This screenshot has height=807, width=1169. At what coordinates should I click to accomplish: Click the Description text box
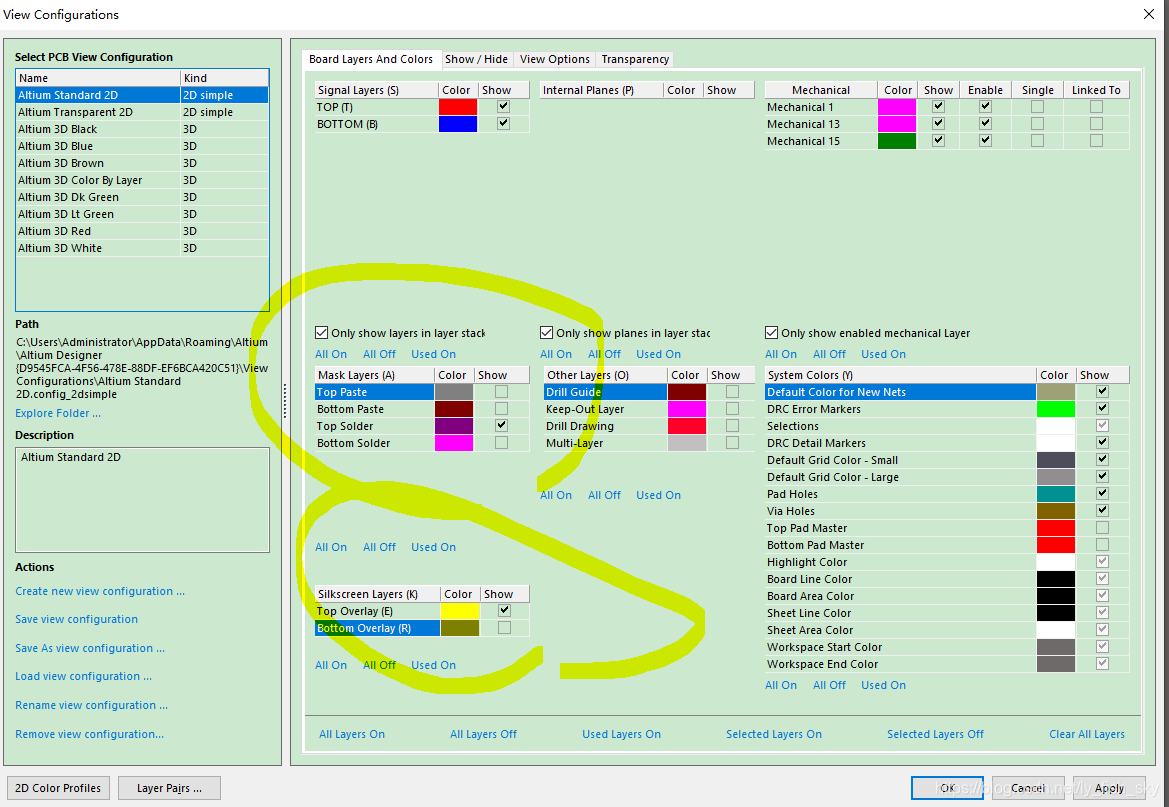pyautogui.click(x=142, y=500)
